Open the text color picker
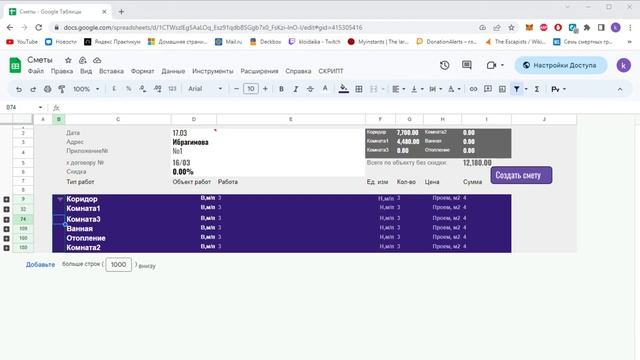 (x=325, y=89)
